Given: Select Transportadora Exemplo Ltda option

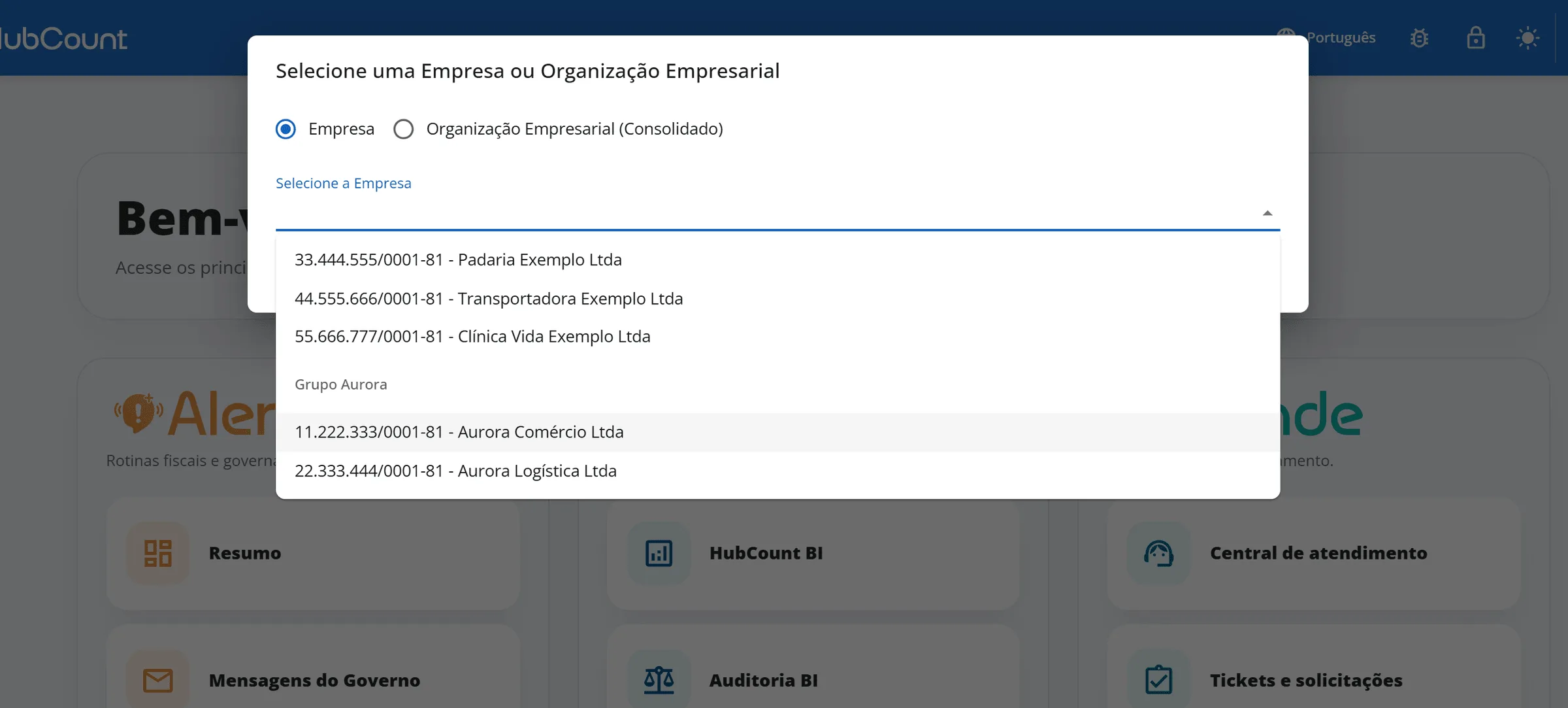Looking at the screenshot, I should point(777,298).
